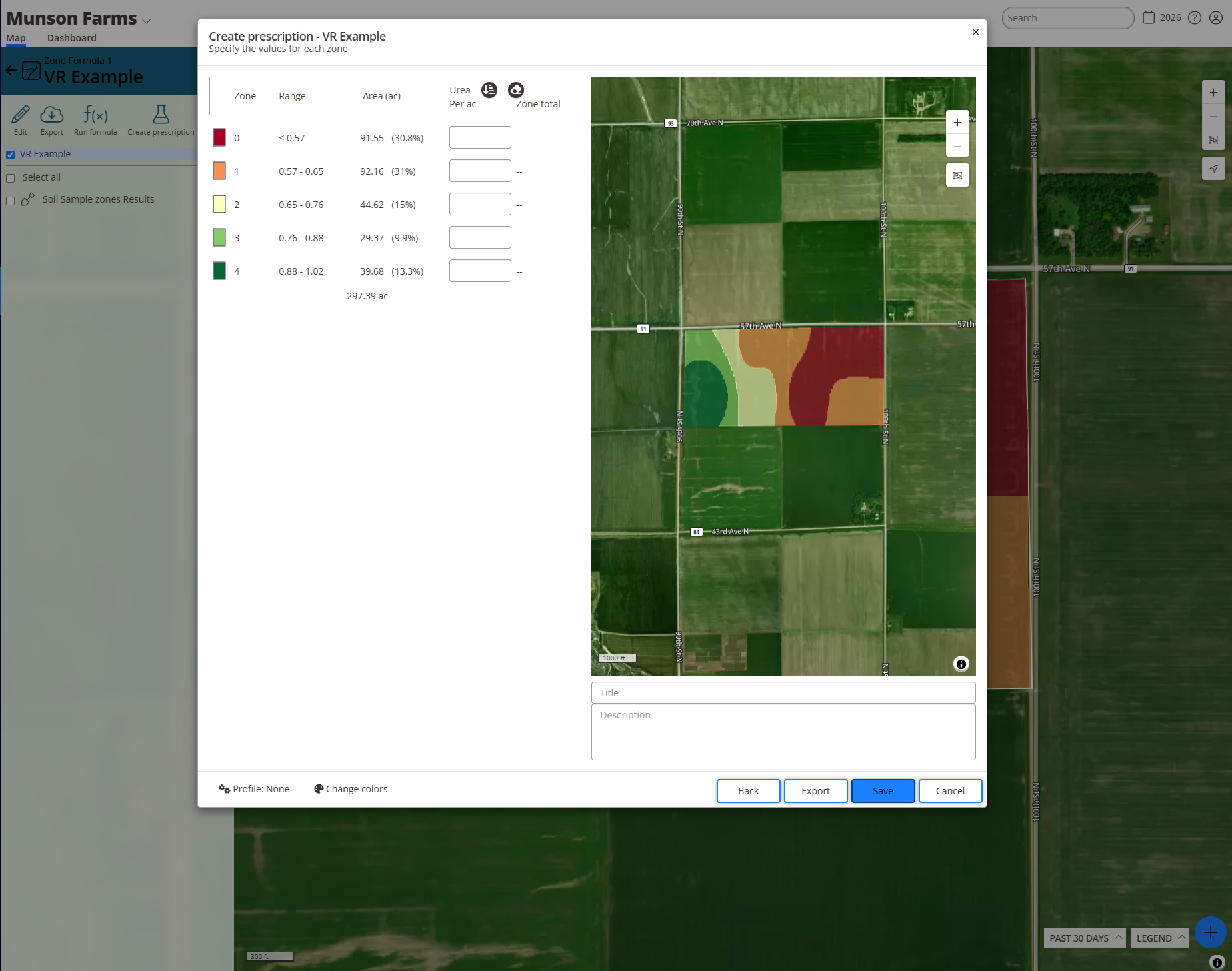
Task: Click the Cancel button
Action: (950, 791)
